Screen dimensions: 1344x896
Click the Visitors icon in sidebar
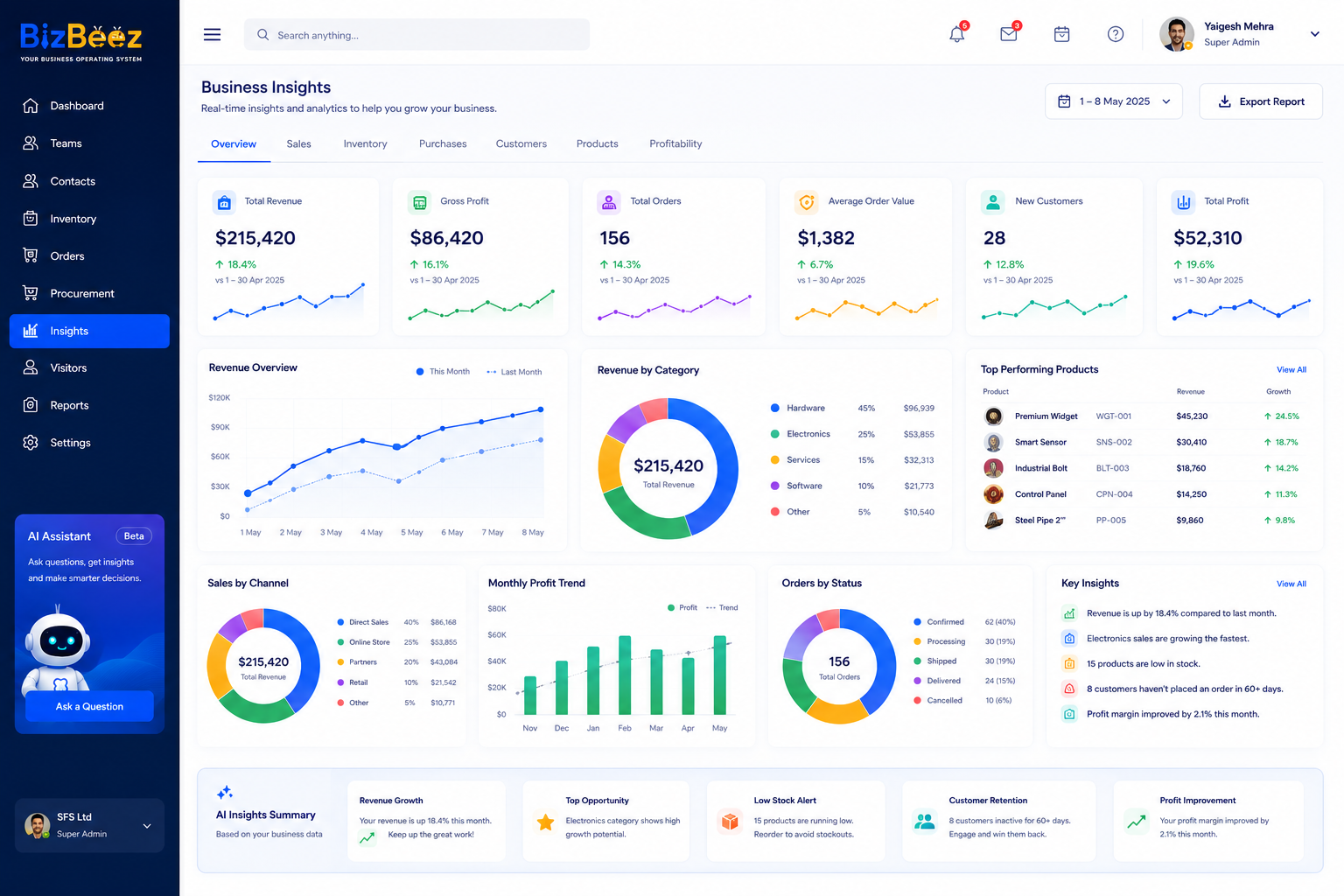[x=31, y=367]
